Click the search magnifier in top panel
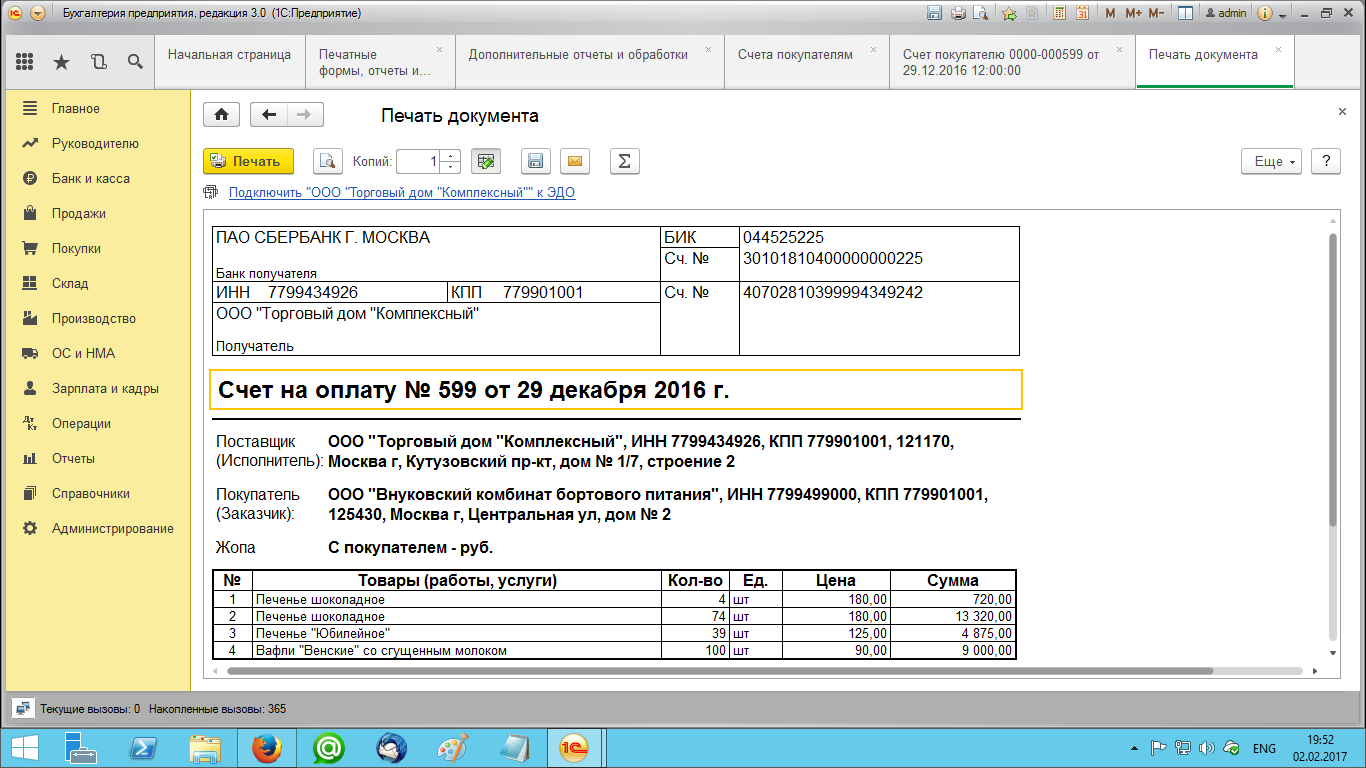 [x=135, y=62]
